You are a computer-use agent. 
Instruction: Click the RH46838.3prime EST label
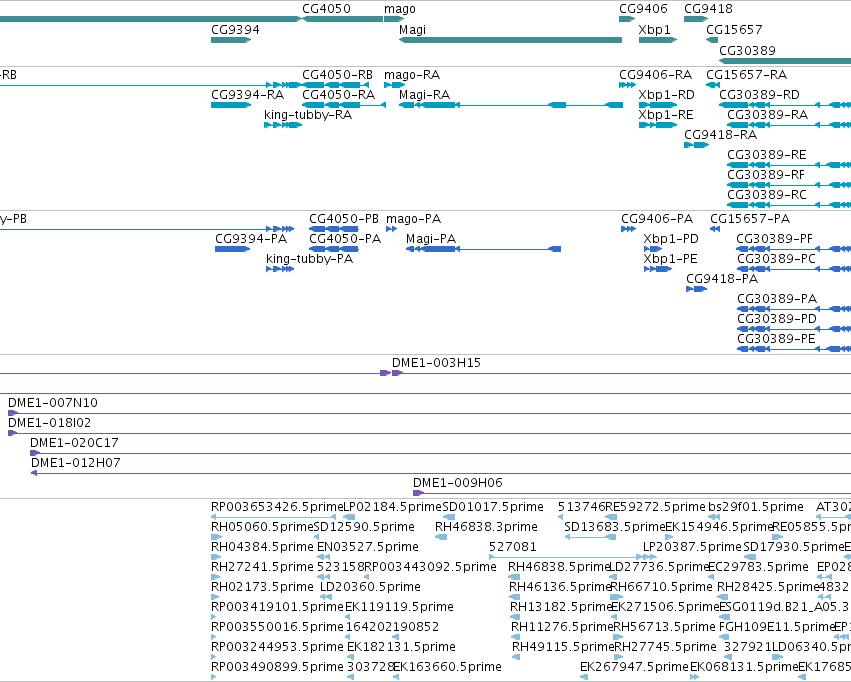pos(486,527)
